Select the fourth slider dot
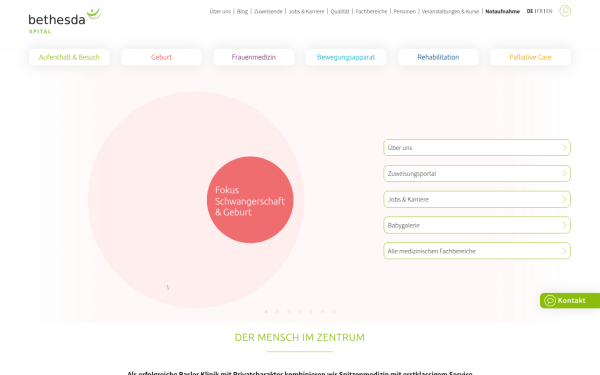The image size is (600, 375). (300, 311)
